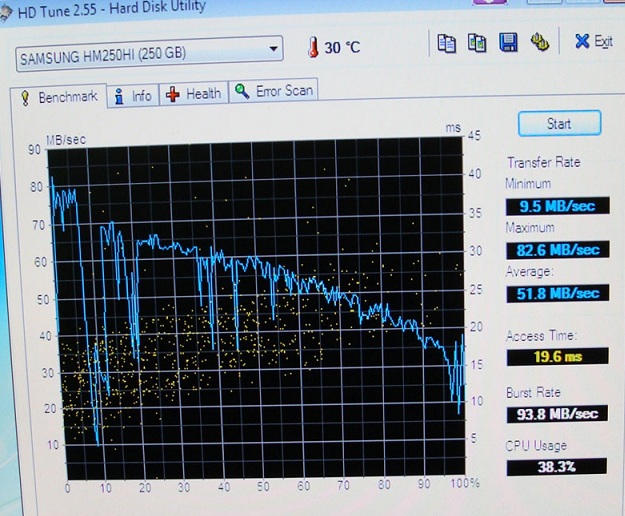Save screenshot floppy disk icon
The height and width of the screenshot is (516, 625).
508,42
